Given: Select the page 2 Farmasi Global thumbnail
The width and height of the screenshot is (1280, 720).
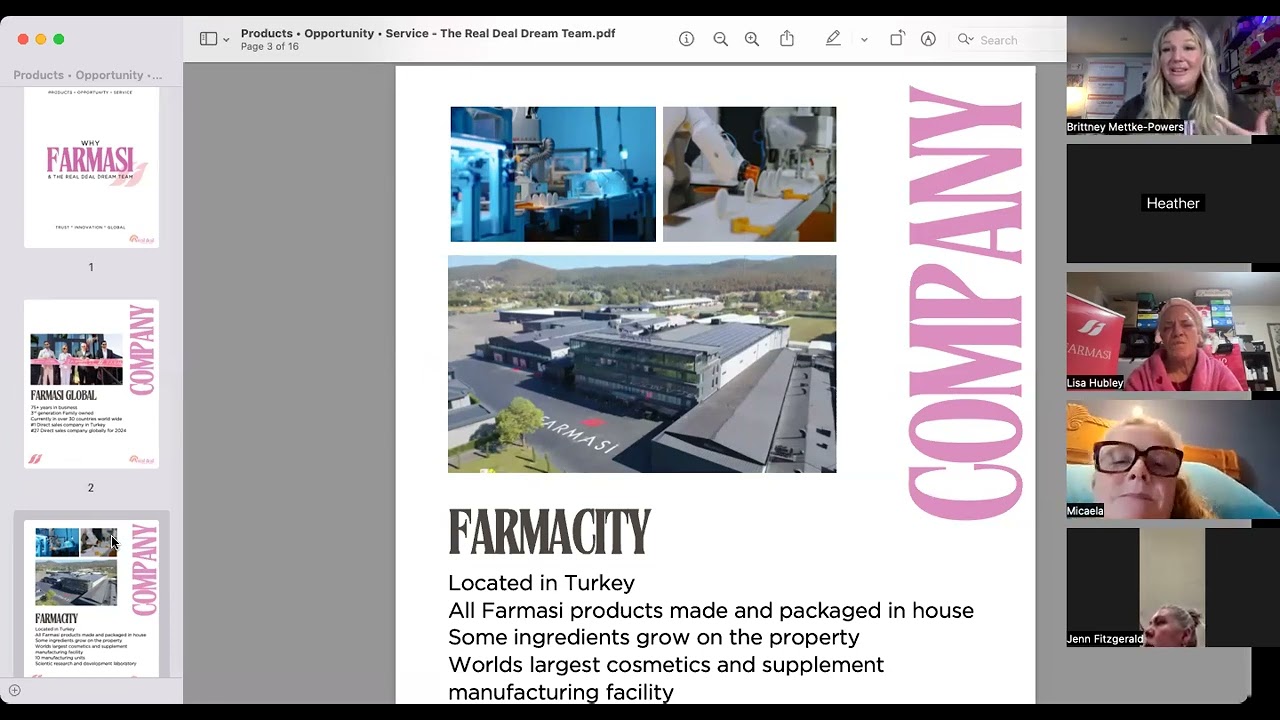Looking at the screenshot, I should (91, 384).
